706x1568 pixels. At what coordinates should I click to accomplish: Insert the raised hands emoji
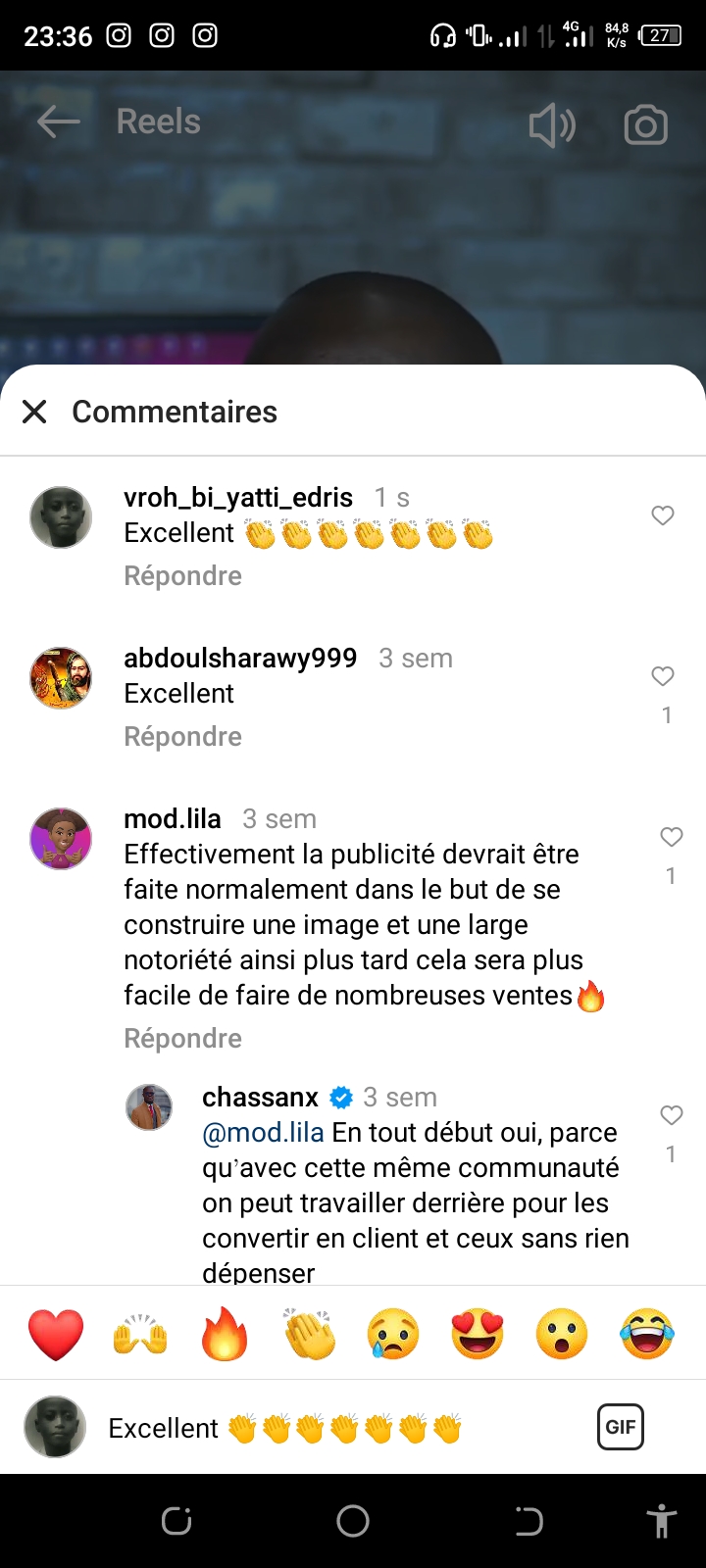point(140,1334)
